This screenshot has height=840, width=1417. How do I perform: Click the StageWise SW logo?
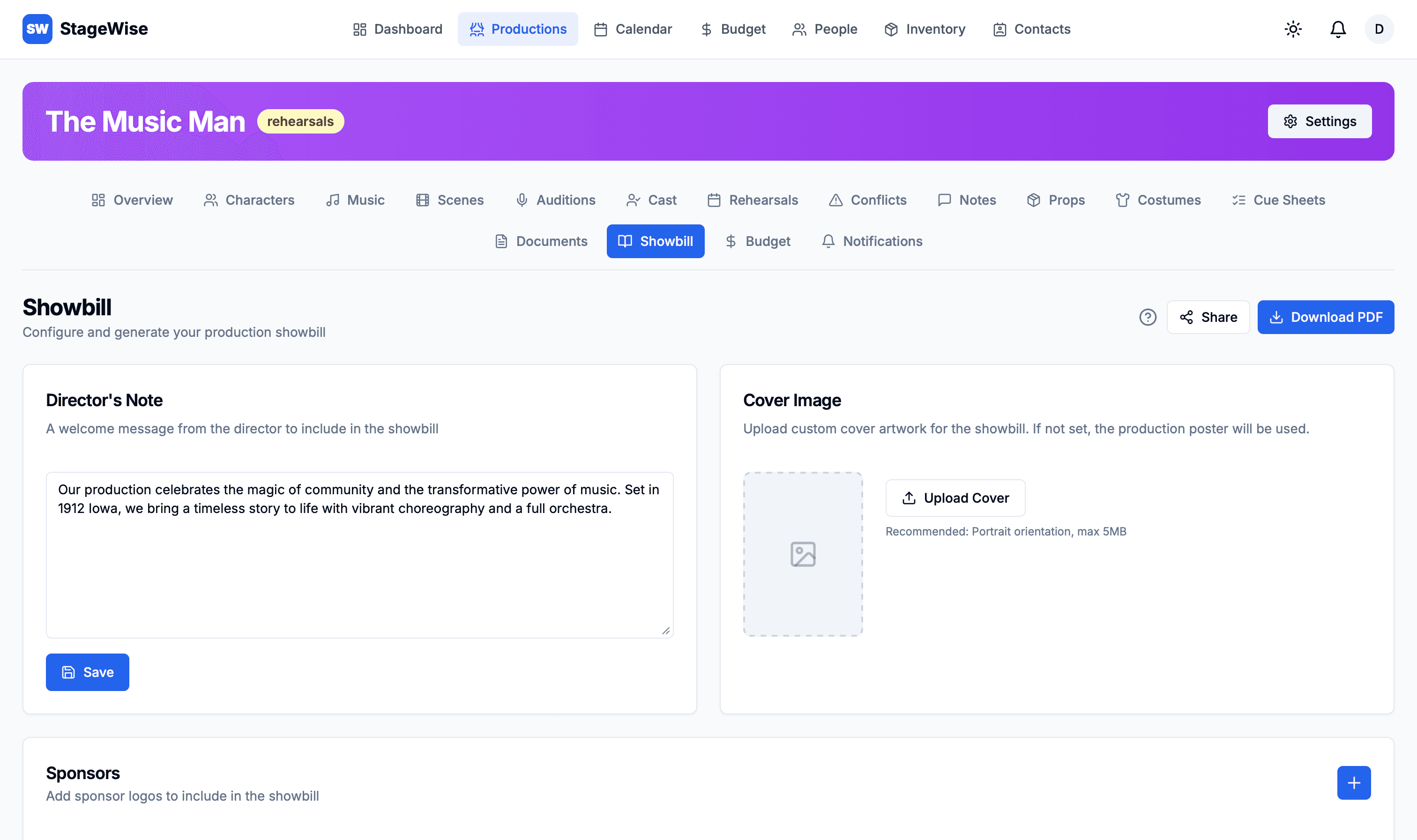pyautogui.click(x=37, y=29)
